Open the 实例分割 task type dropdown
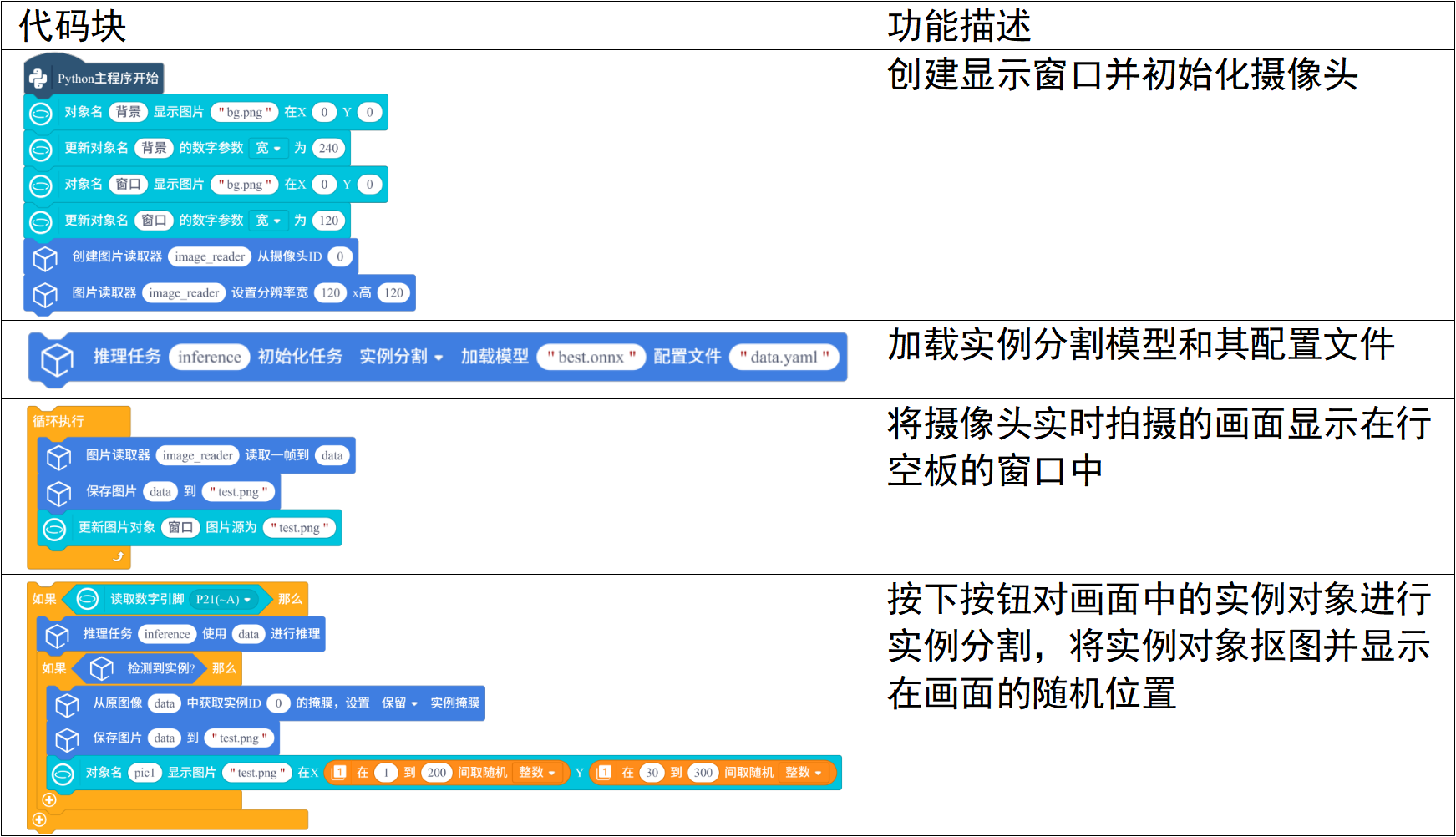This screenshot has height=837, width=1456. 401,358
